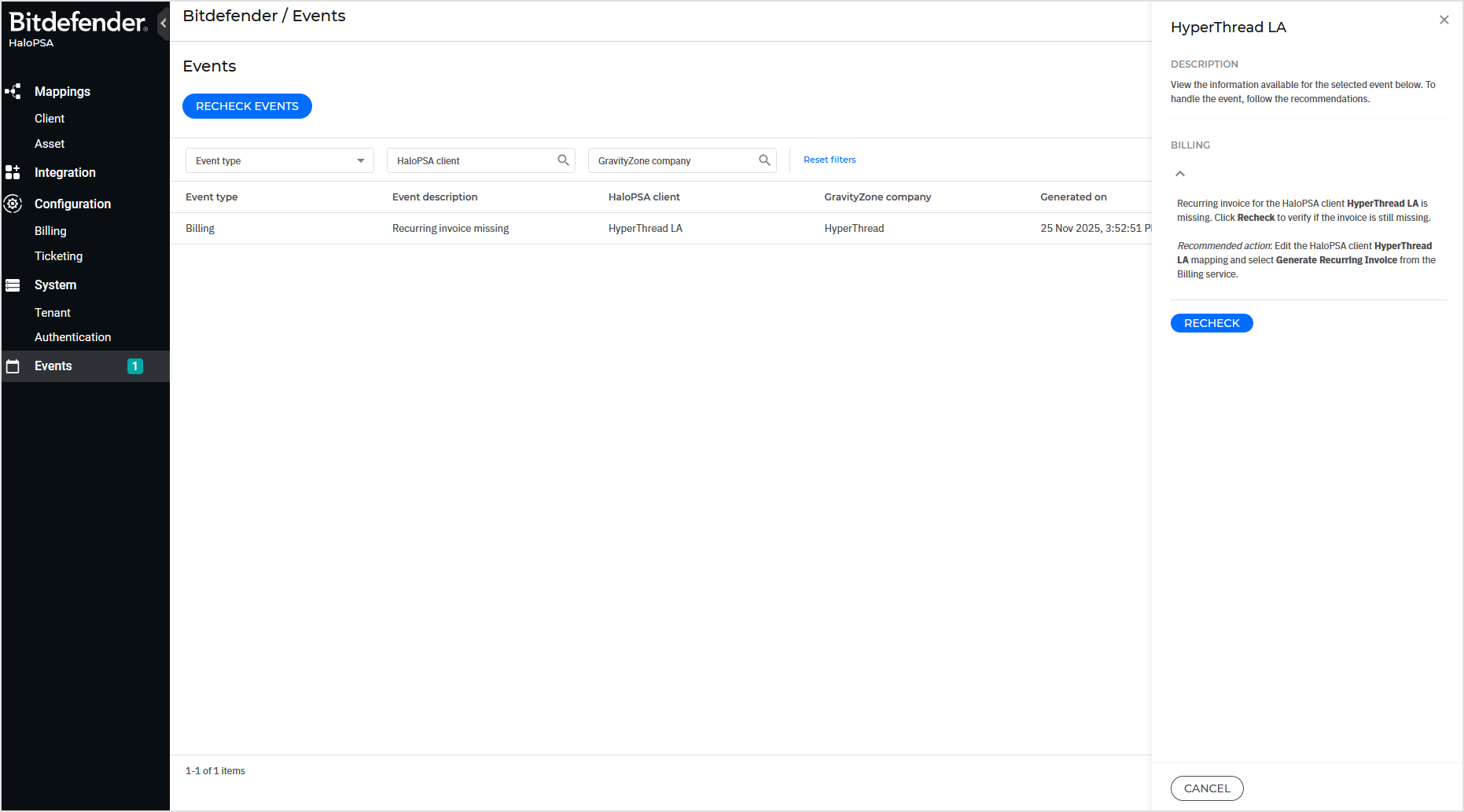Click the HaloPSA client search icon
This screenshot has height=812, width=1464.
point(563,160)
